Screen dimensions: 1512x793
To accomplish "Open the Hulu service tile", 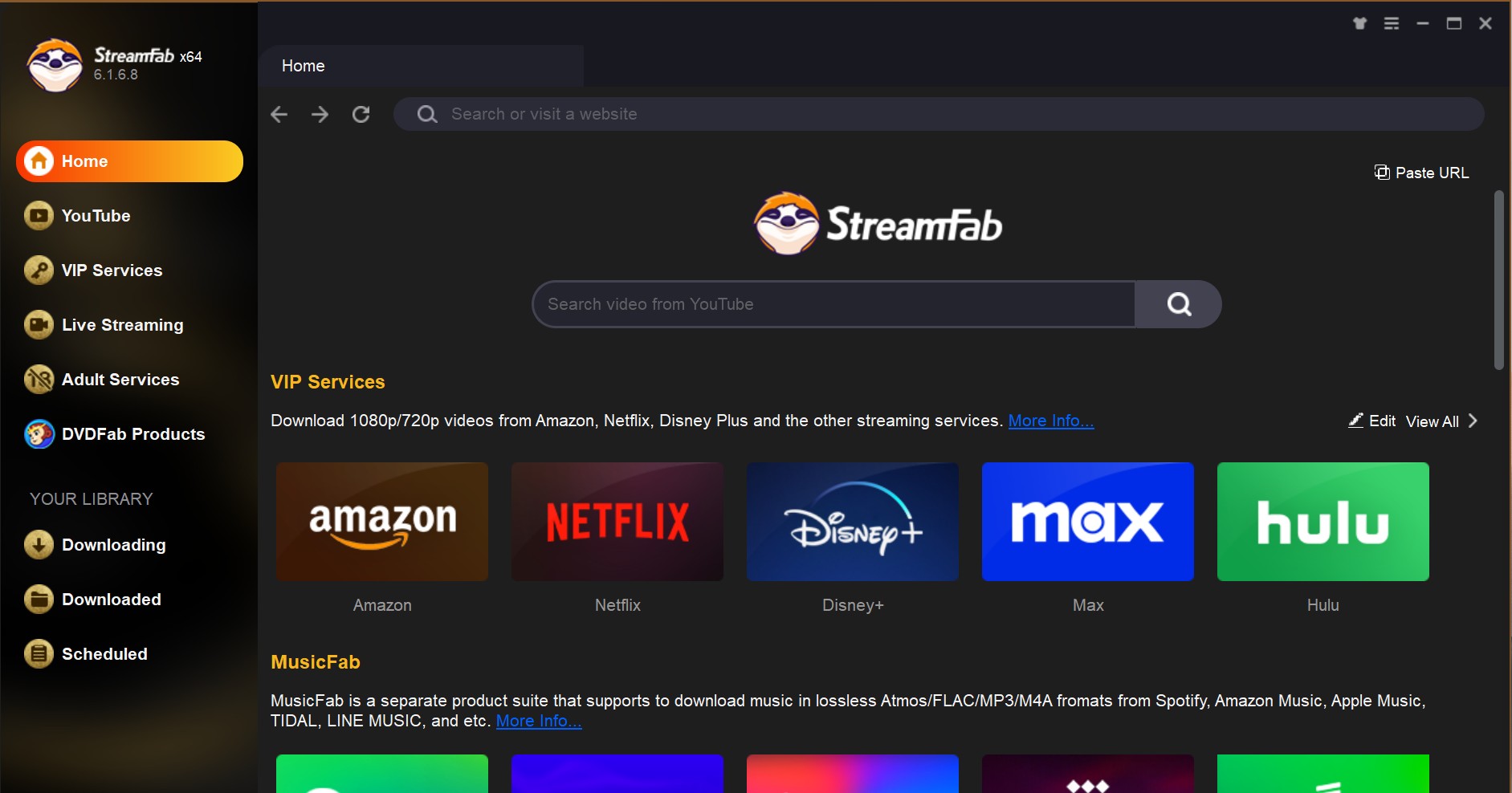I will tap(1323, 522).
